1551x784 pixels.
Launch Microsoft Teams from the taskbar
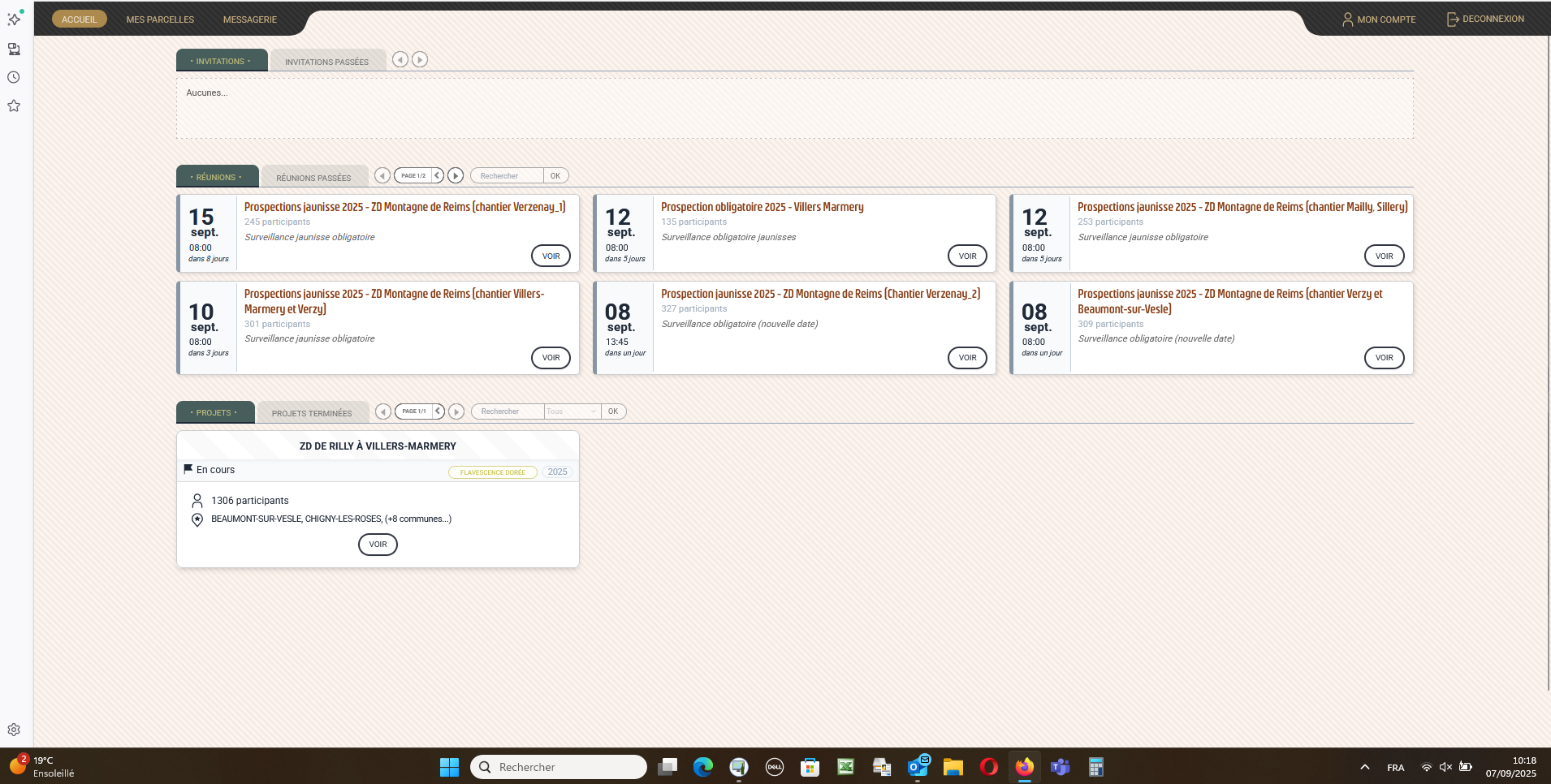[x=1060, y=767]
